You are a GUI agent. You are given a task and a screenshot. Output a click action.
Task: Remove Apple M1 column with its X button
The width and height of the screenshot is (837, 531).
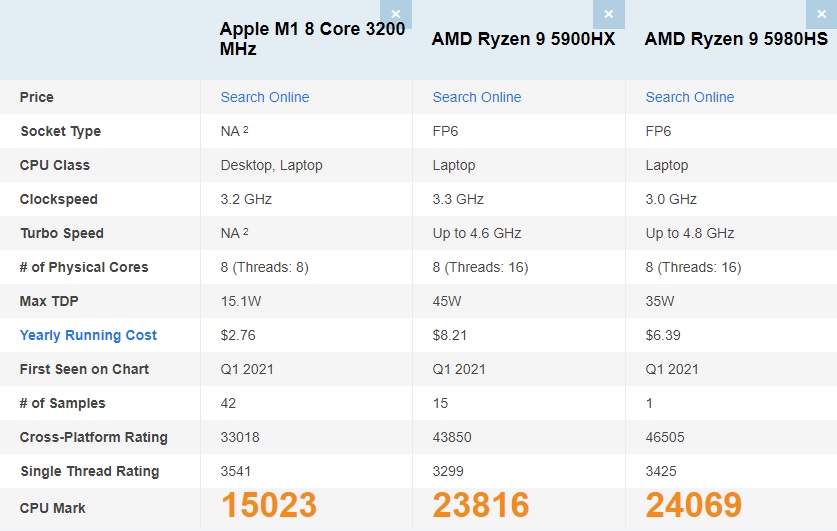pyautogui.click(x=396, y=14)
